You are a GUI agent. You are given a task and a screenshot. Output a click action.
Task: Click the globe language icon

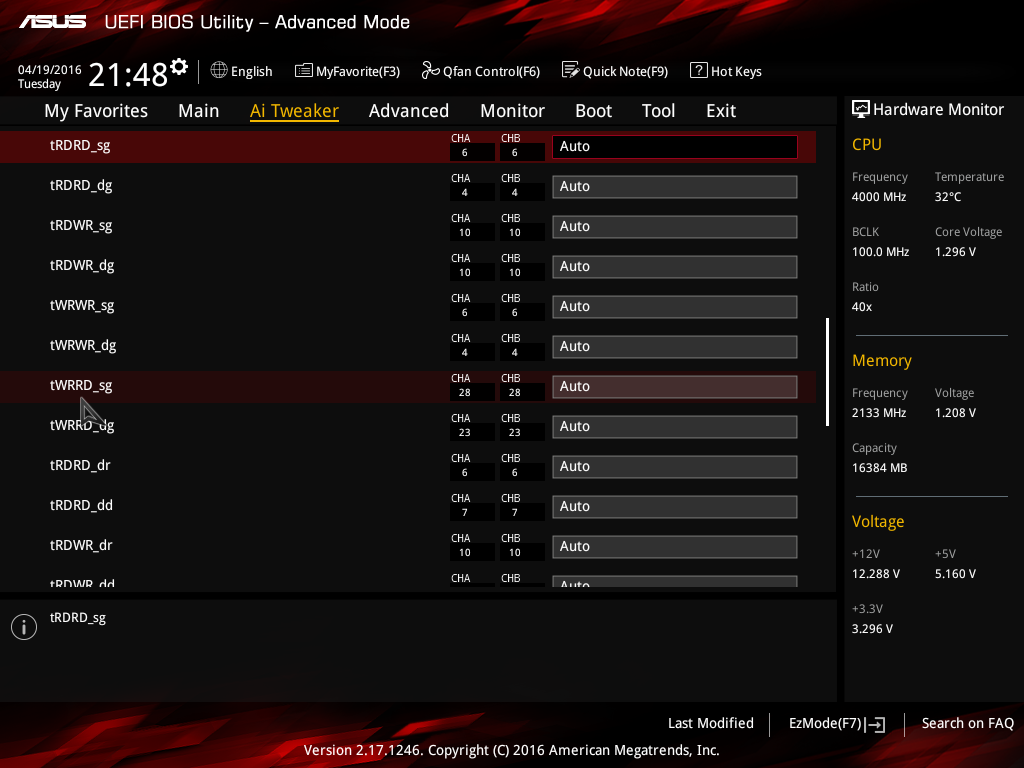coord(219,71)
